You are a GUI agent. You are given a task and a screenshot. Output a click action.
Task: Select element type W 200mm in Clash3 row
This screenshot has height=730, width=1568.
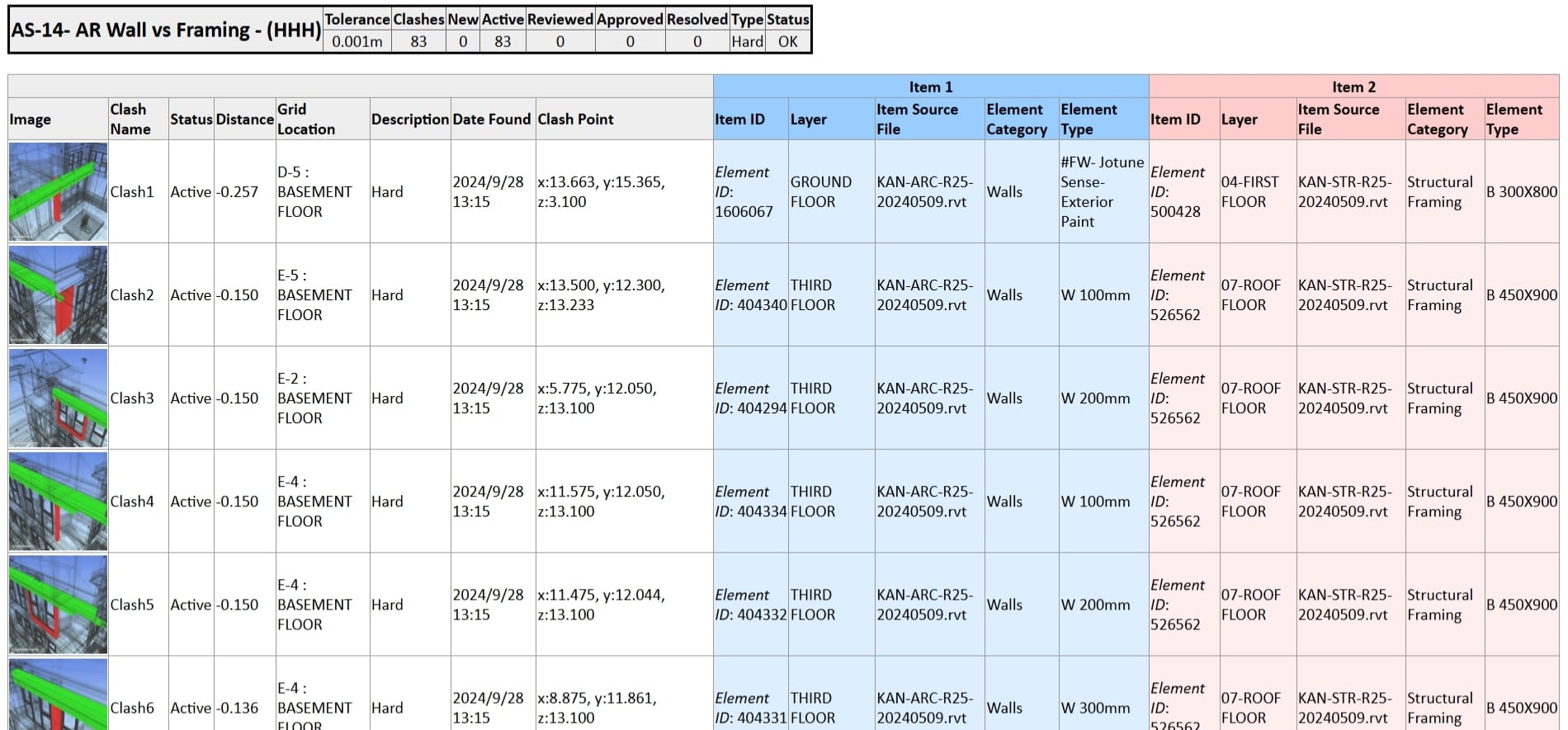click(1095, 398)
